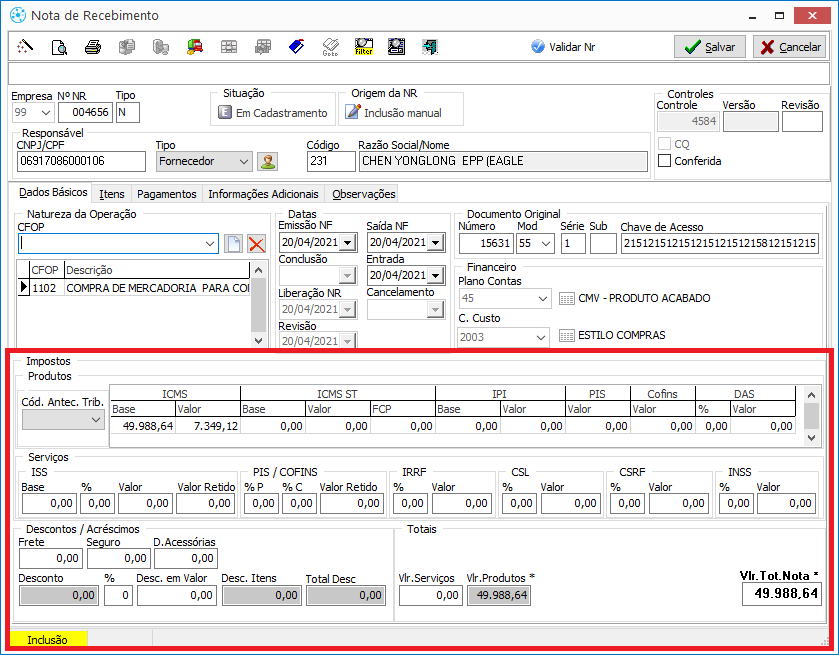
Task: Click the magic wand toolbar icon
Action: [x=25, y=47]
